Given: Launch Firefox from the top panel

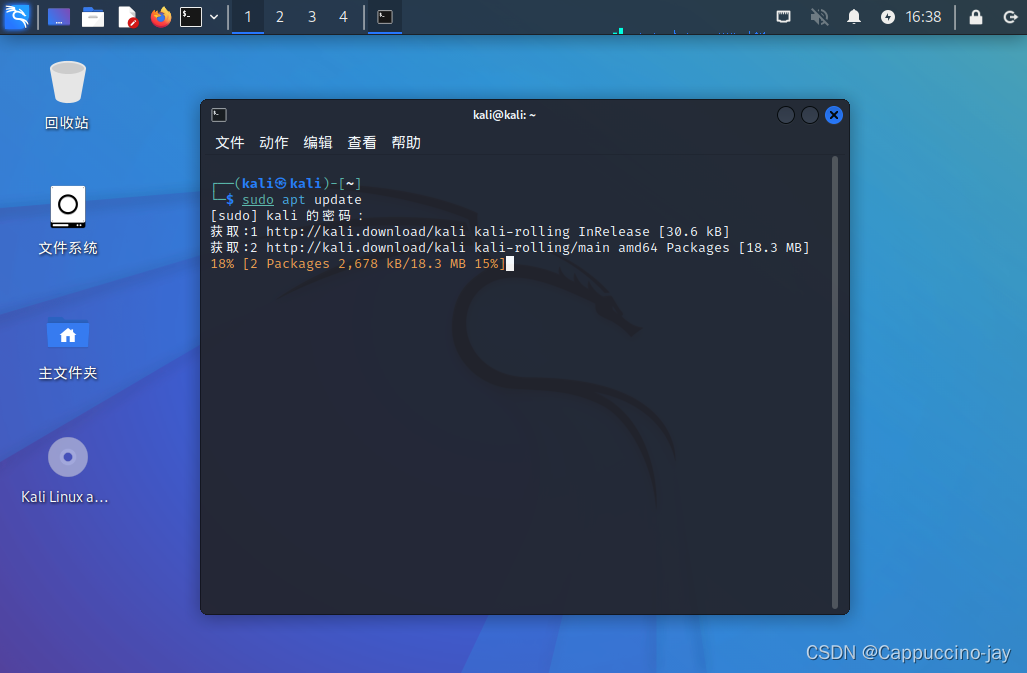Looking at the screenshot, I should pos(160,16).
